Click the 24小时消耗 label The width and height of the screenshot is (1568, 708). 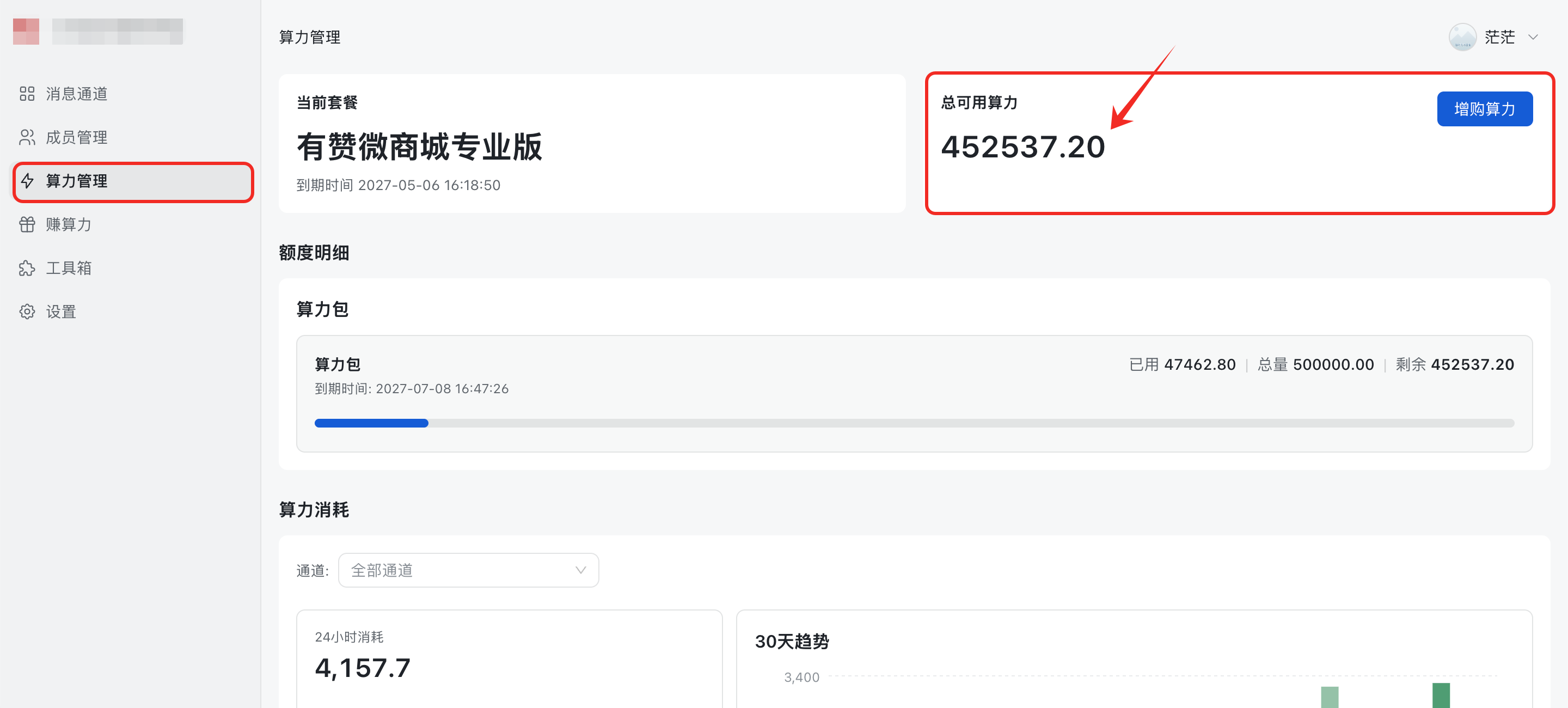click(349, 637)
